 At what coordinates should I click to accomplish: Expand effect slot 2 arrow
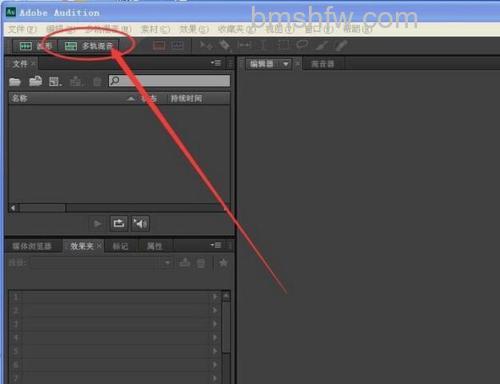pos(215,310)
